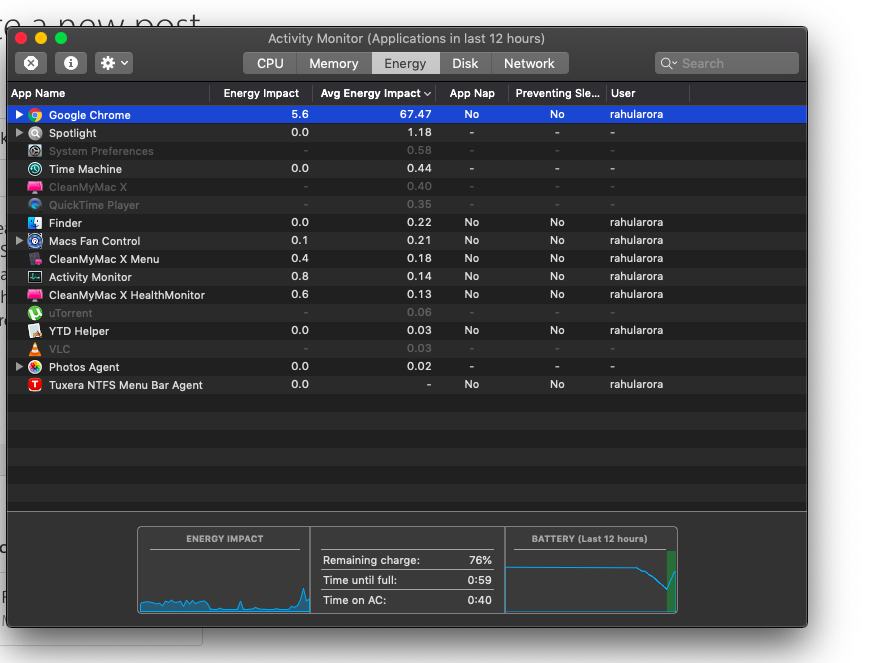Screen dimensions: 876x663
Task: Open the Disk tab
Action: click(465, 63)
